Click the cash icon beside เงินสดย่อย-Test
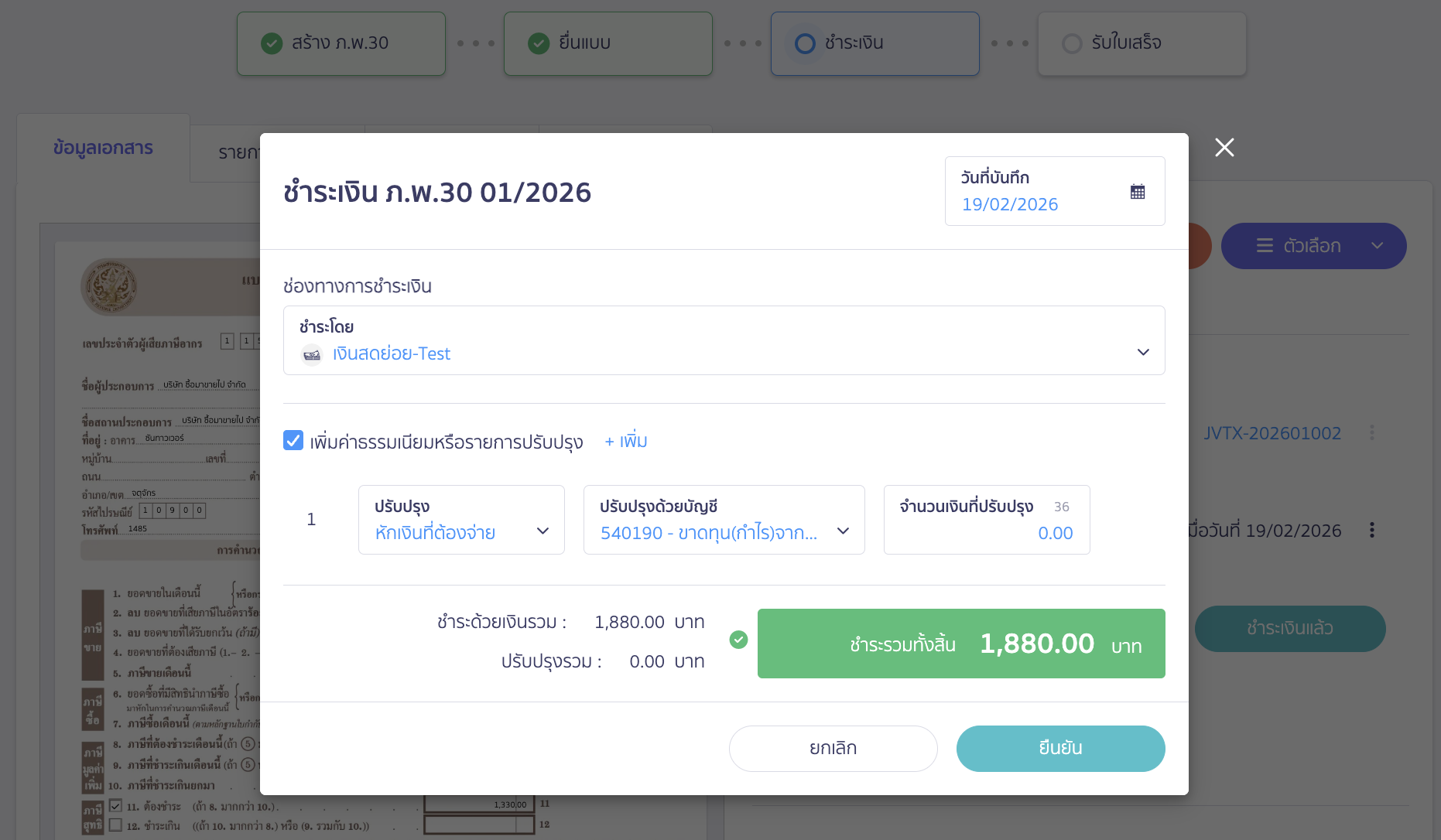1441x840 pixels. point(312,354)
